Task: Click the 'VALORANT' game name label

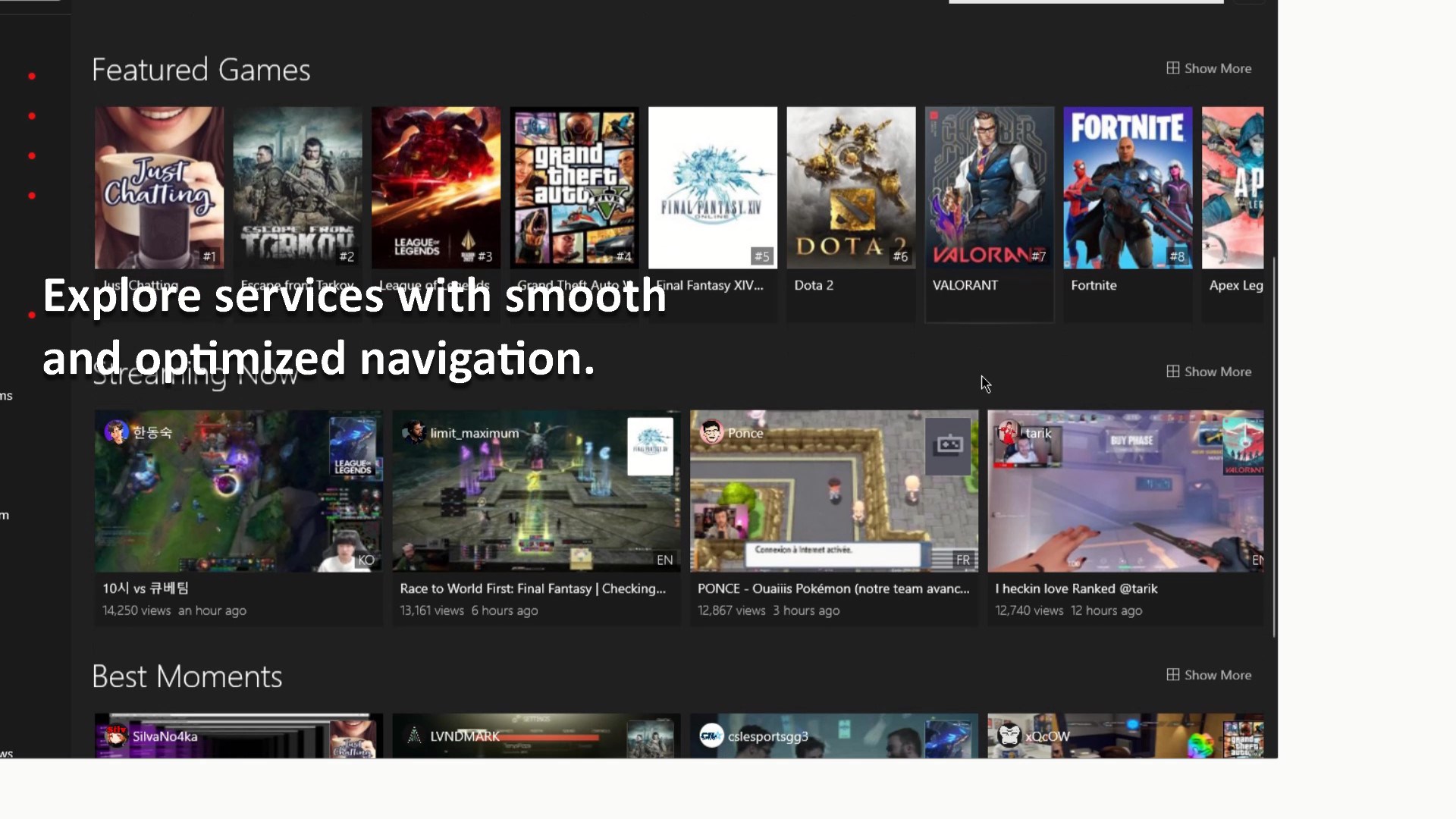Action: [965, 285]
